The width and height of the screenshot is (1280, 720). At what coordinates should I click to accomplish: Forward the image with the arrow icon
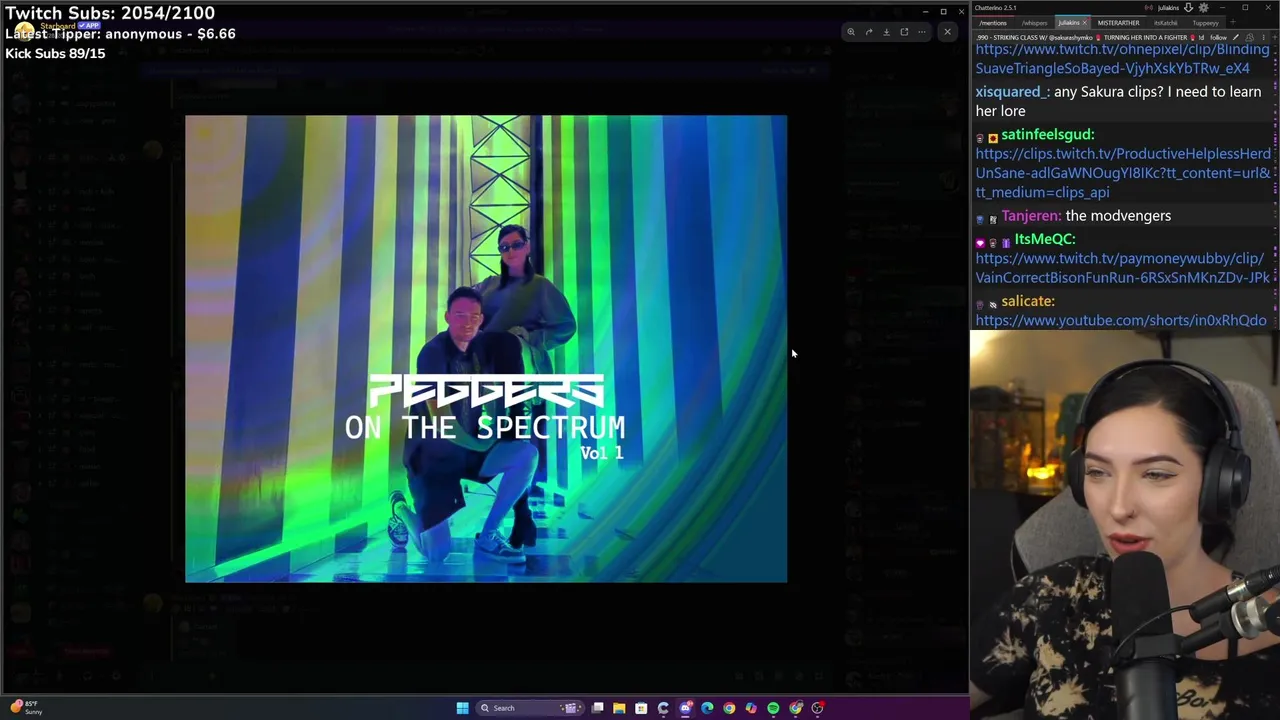pos(869,32)
